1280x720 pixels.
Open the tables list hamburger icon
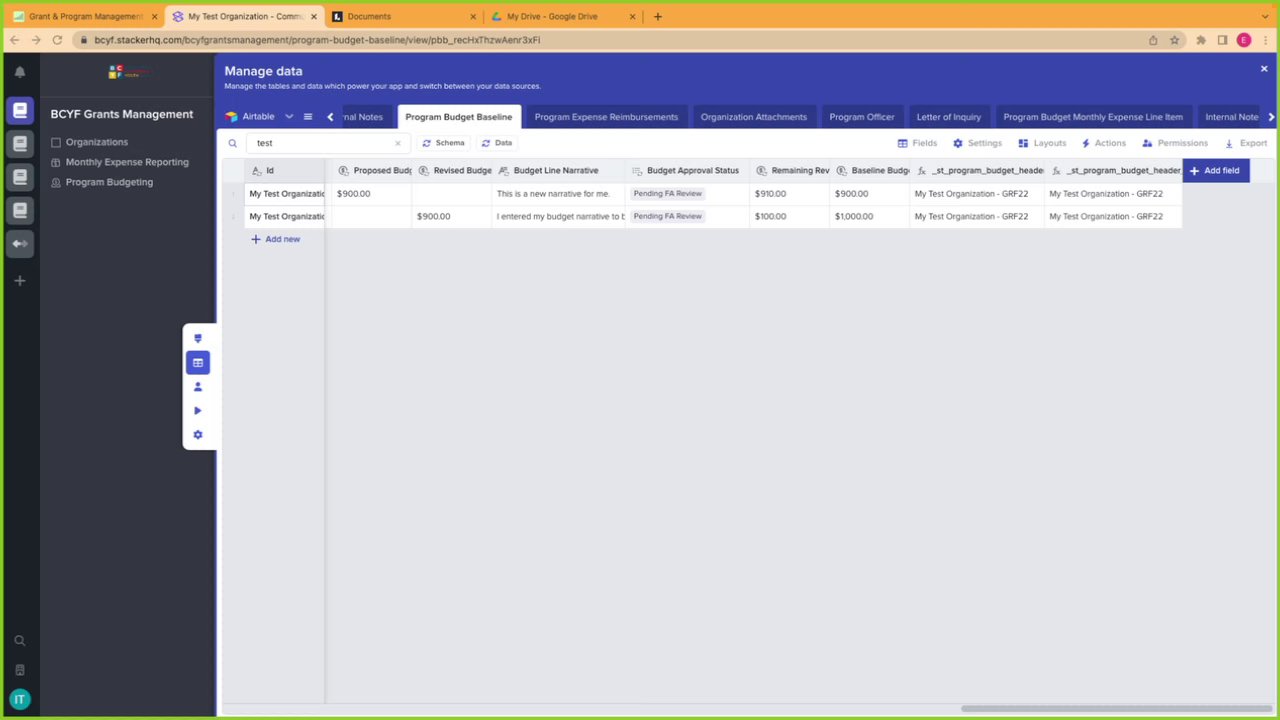[308, 117]
